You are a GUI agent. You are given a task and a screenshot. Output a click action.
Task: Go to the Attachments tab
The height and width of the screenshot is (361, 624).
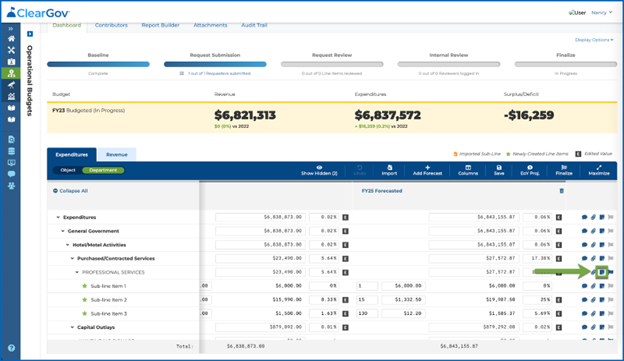210,25
